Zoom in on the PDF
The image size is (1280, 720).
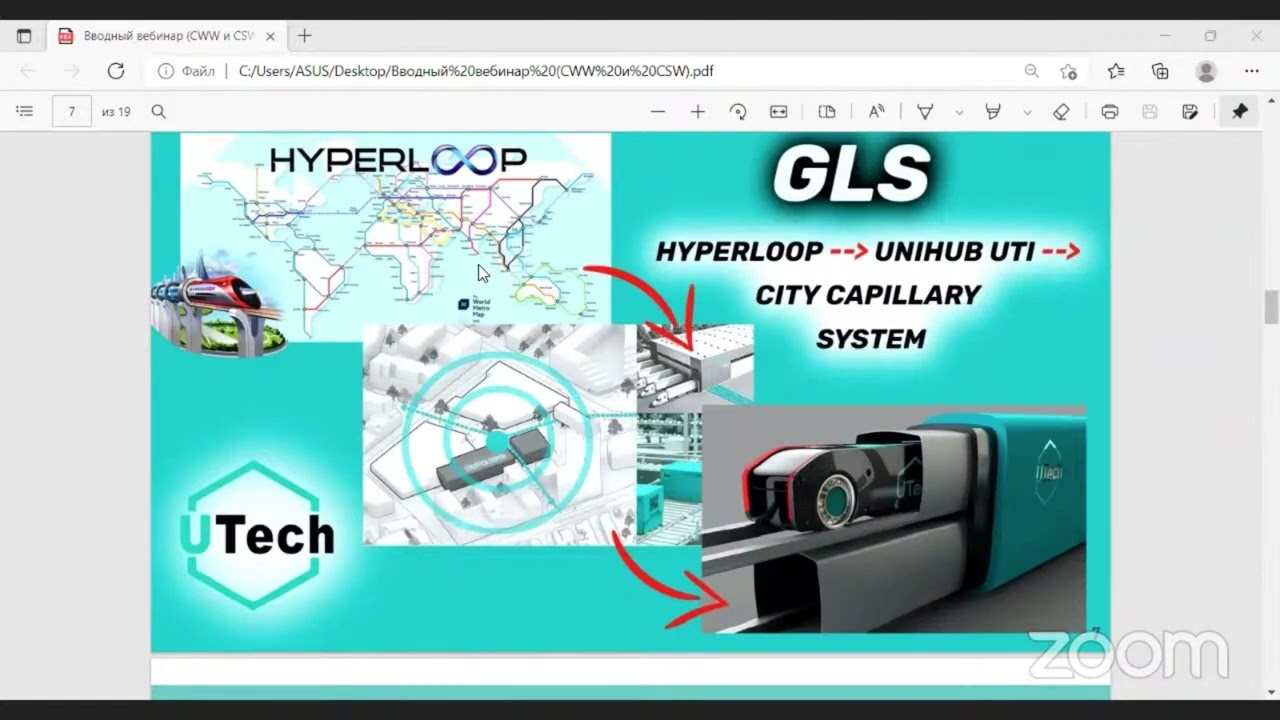(x=698, y=112)
